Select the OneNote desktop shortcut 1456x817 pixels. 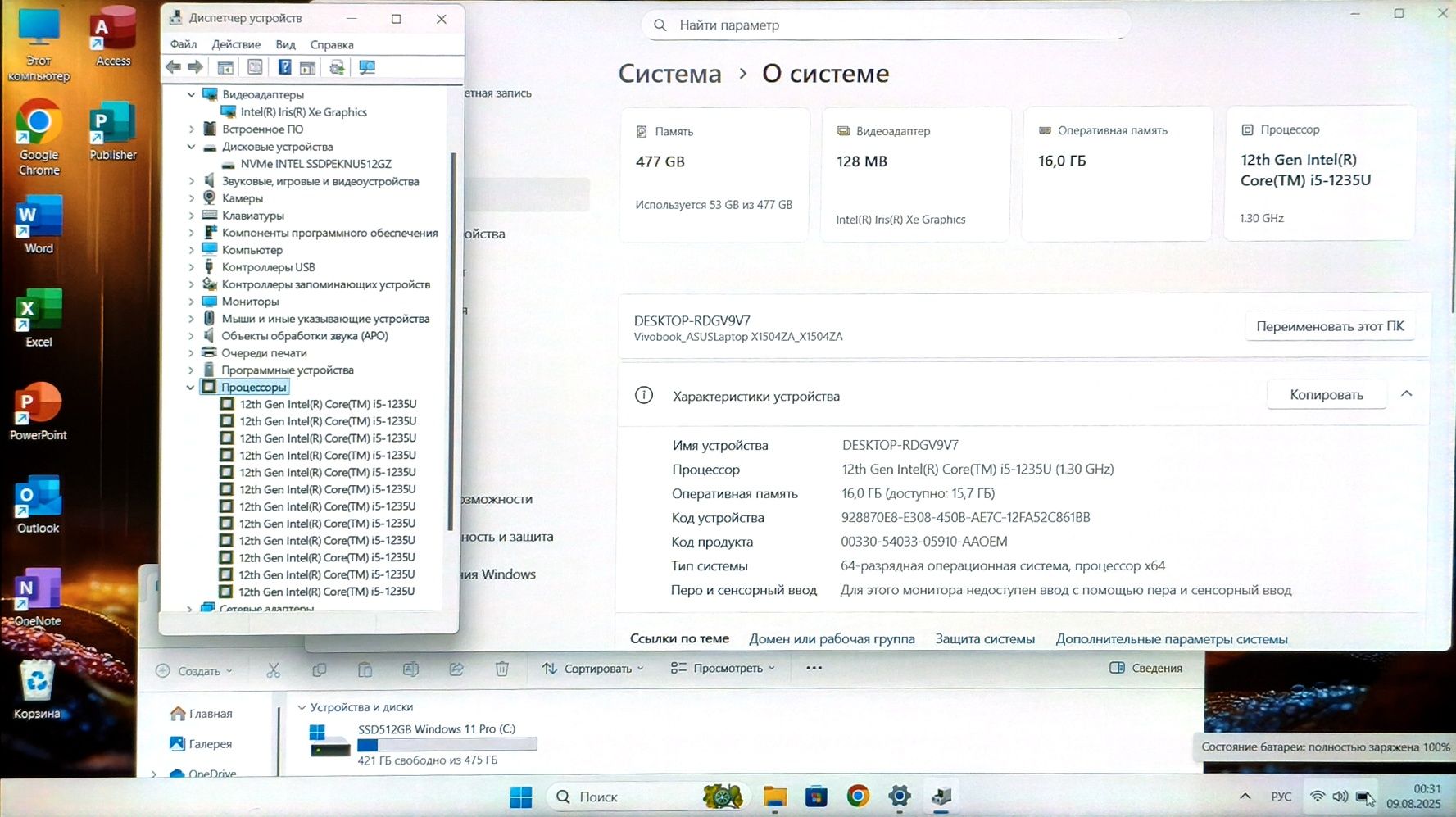click(x=39, y=598)
